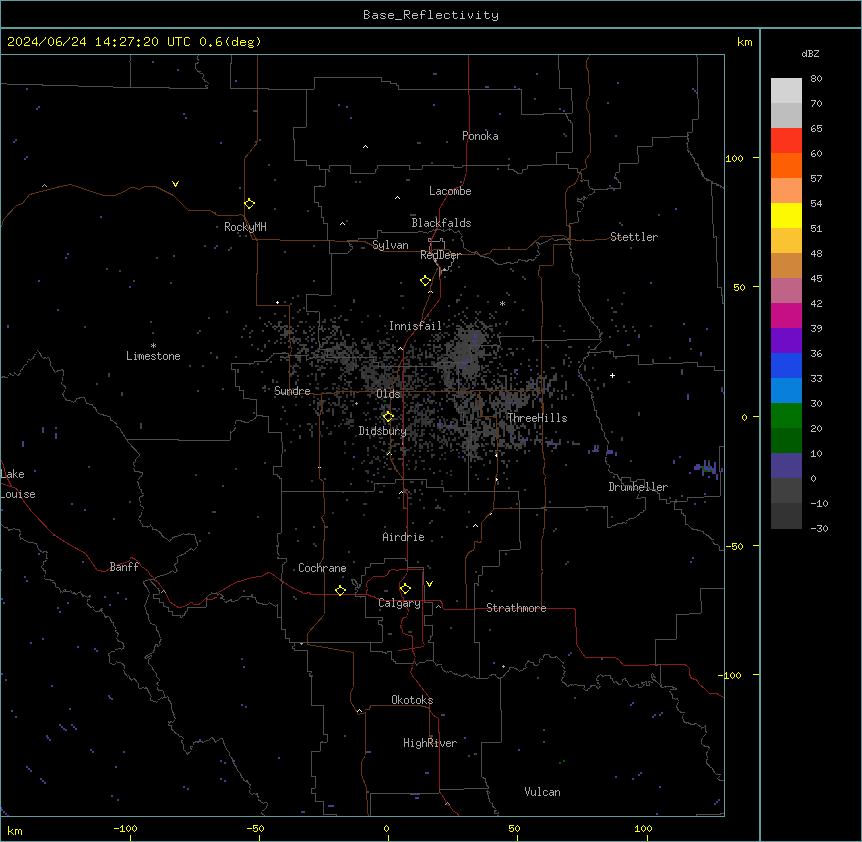Image resolution: width=862 pixels, height=842 pixels.
Task: Click the Ponoka city label
Action: click(480, 136)
